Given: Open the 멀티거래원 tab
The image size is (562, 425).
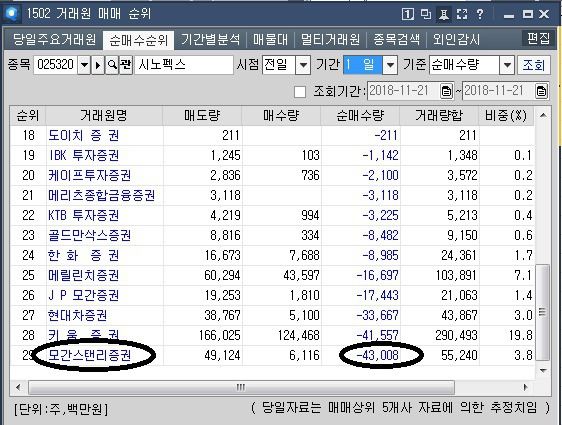Looking at the screenshot, I should point(330,39).
